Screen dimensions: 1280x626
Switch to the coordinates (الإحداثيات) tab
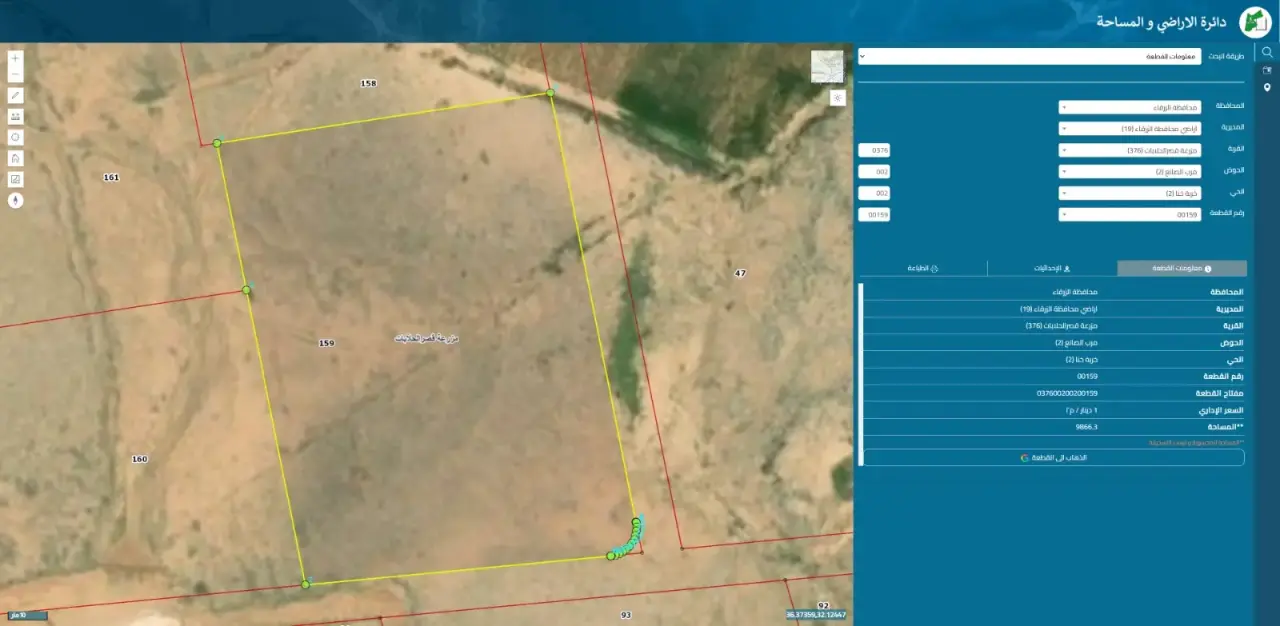1052,269
